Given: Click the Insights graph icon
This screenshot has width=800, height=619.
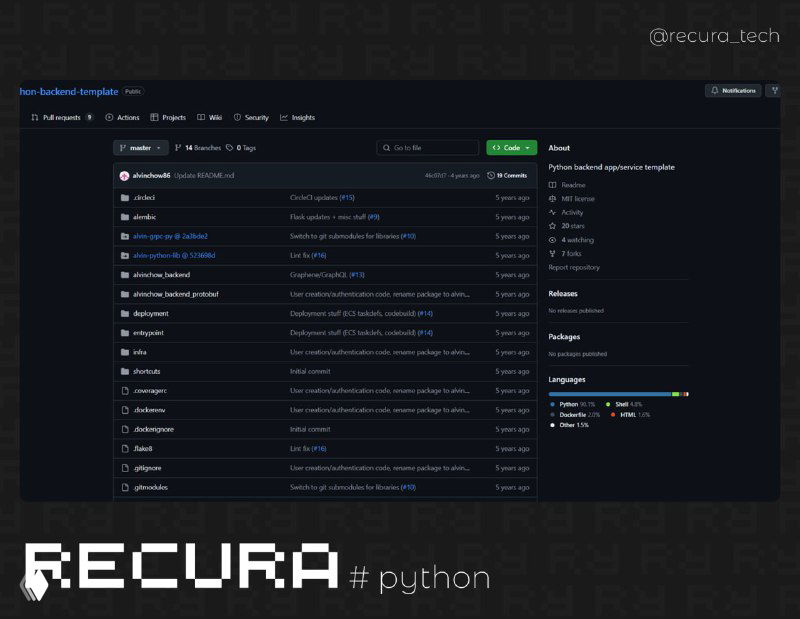Looking at the screenshot, I should click(282, 117).
